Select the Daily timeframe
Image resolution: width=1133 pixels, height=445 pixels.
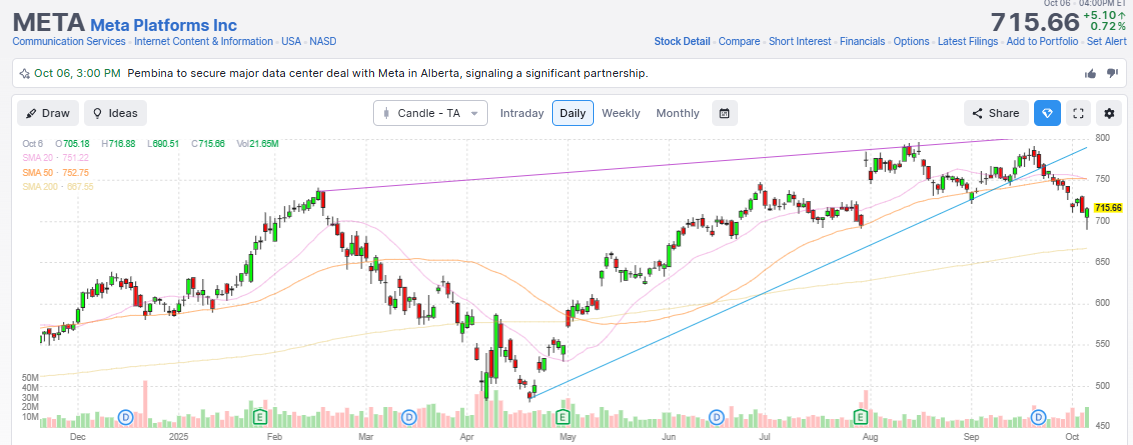pos(573,113)
